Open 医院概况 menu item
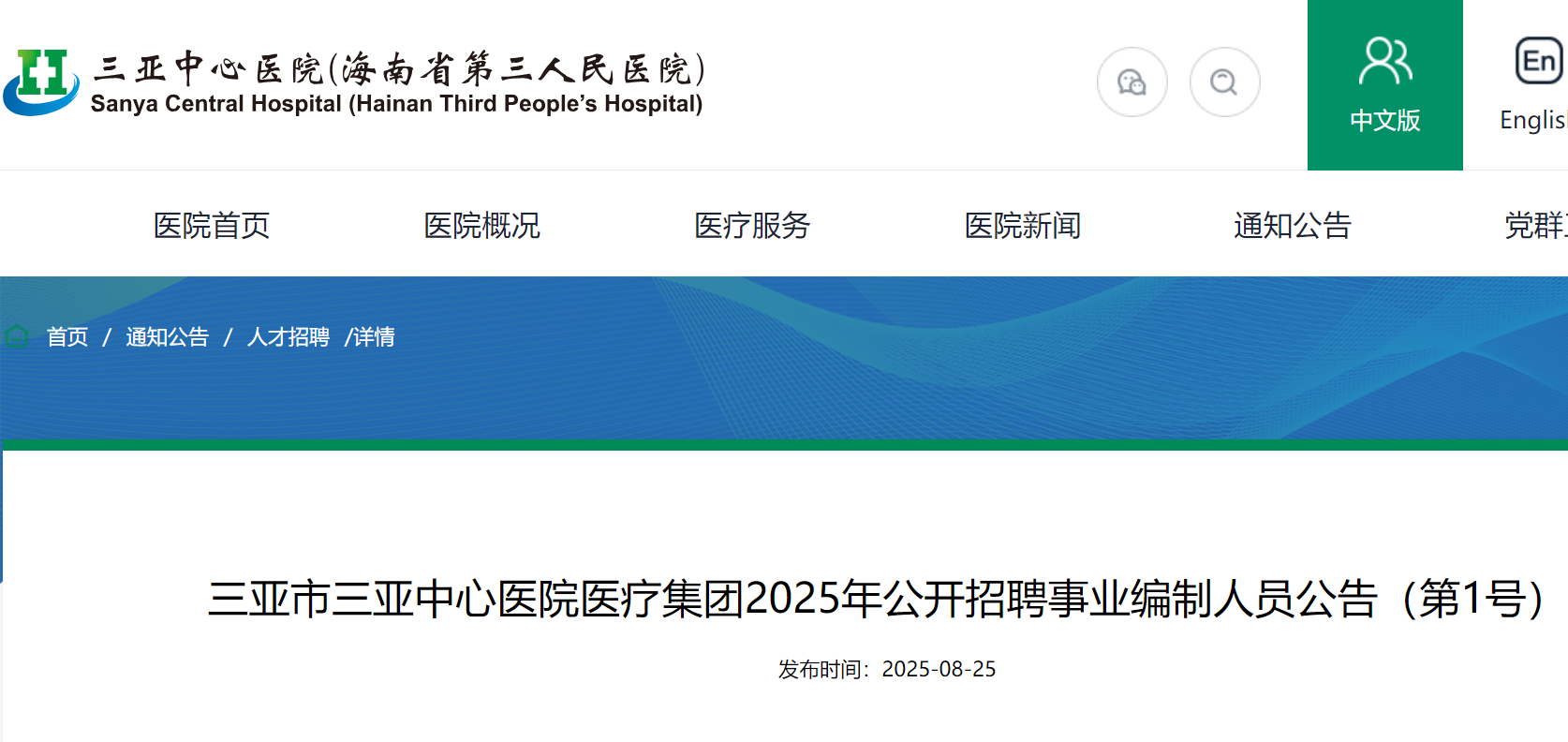 tap(481, 226)
